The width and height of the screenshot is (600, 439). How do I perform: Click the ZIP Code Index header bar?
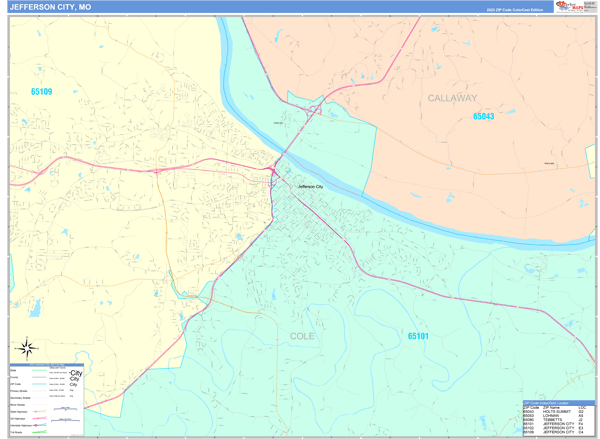coord(559,403)
